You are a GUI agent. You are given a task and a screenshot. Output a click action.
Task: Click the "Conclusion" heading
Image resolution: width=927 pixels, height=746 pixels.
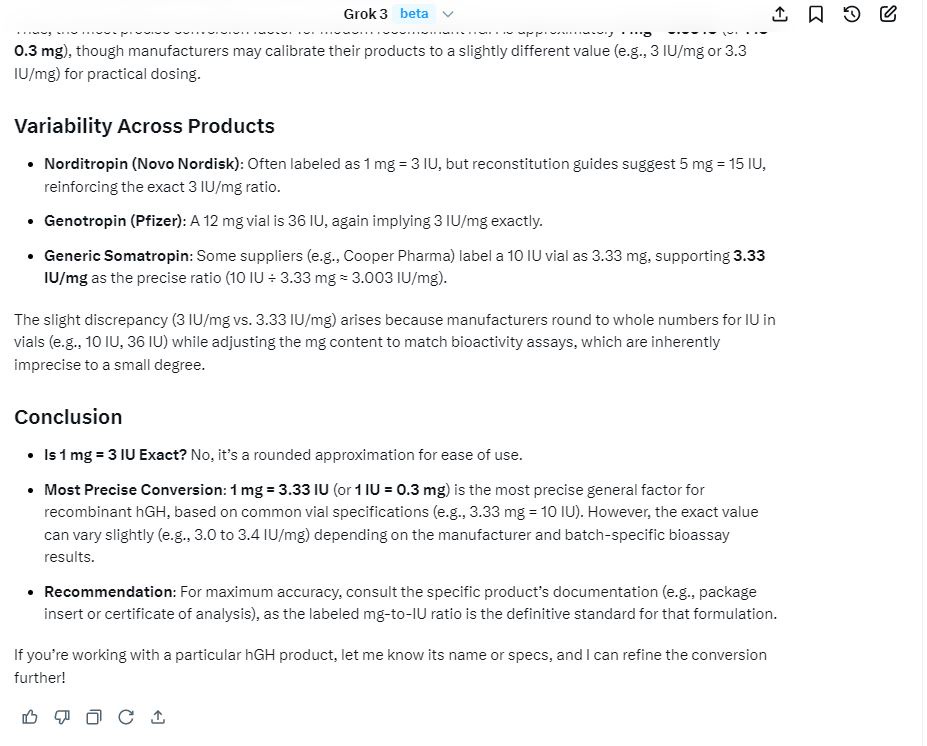pos(68,417)
